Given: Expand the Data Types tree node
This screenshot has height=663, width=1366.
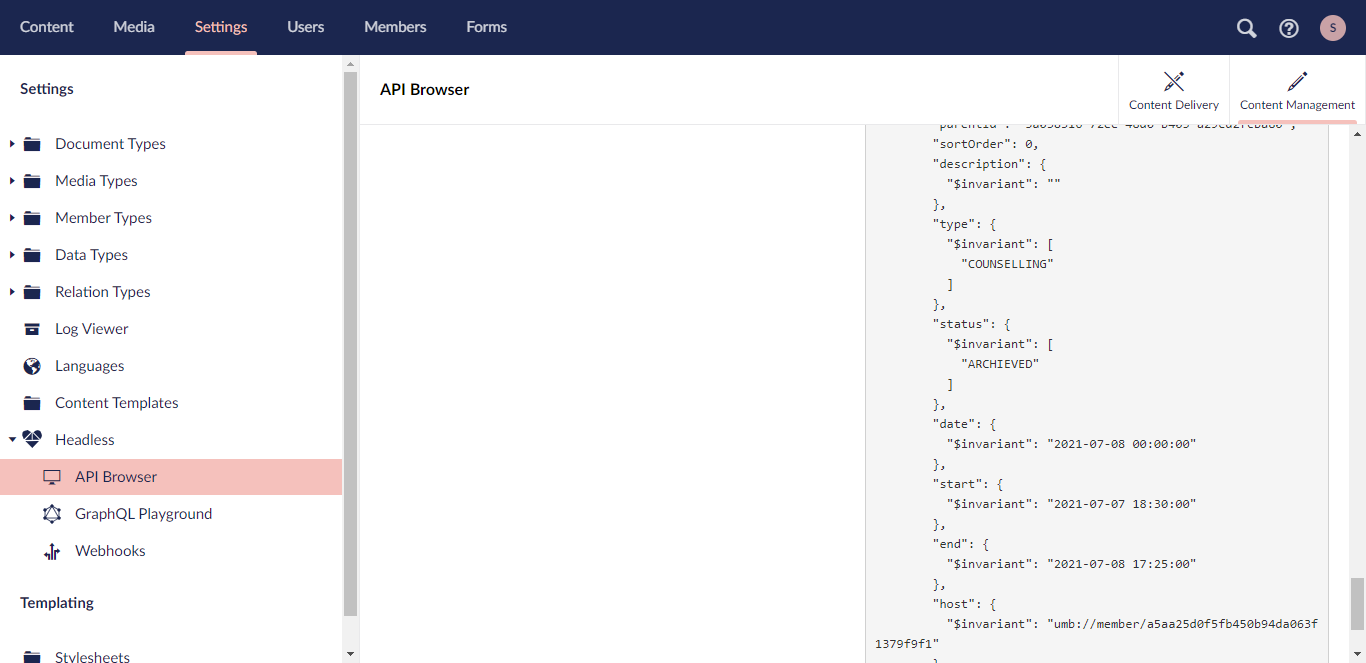Looking at the screenshot, I should coord(12,255).
